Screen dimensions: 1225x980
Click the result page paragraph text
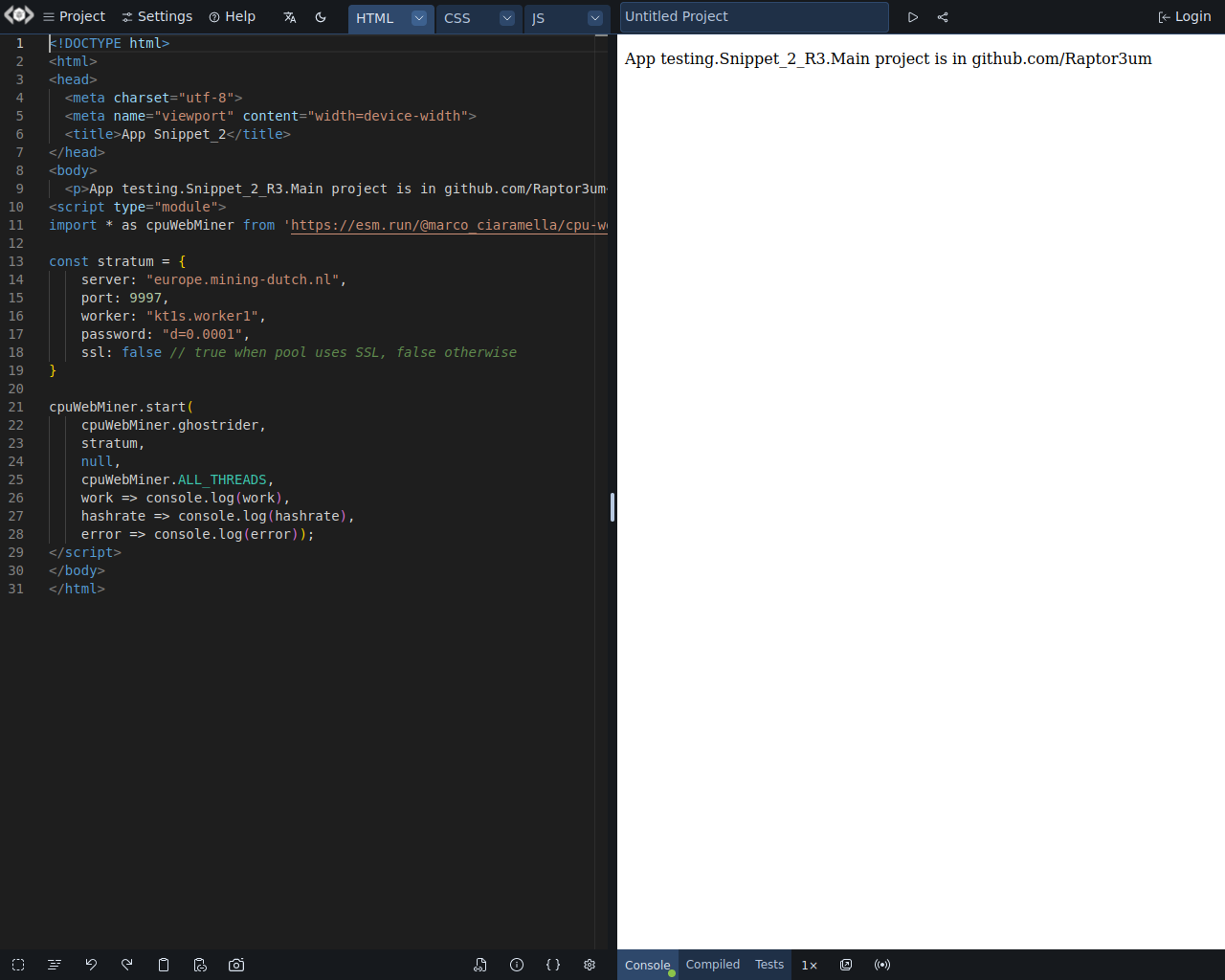click(888, 58)
